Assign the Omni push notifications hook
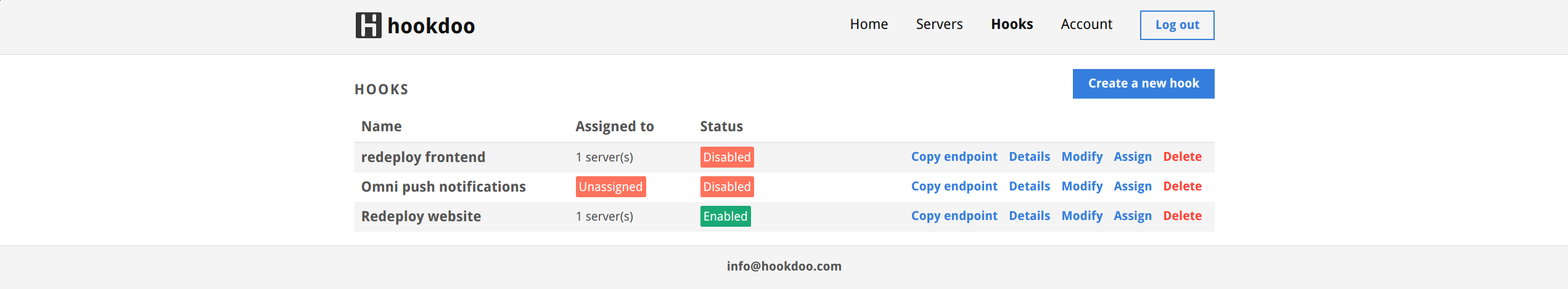This screenshot has height=289, width=1568. point(1132,187)
